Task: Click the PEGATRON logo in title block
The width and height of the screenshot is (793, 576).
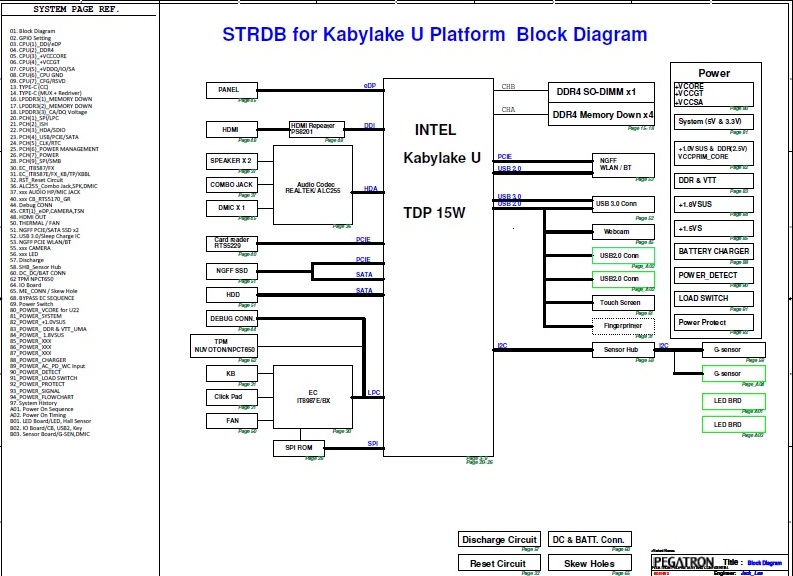Action: 683,562
